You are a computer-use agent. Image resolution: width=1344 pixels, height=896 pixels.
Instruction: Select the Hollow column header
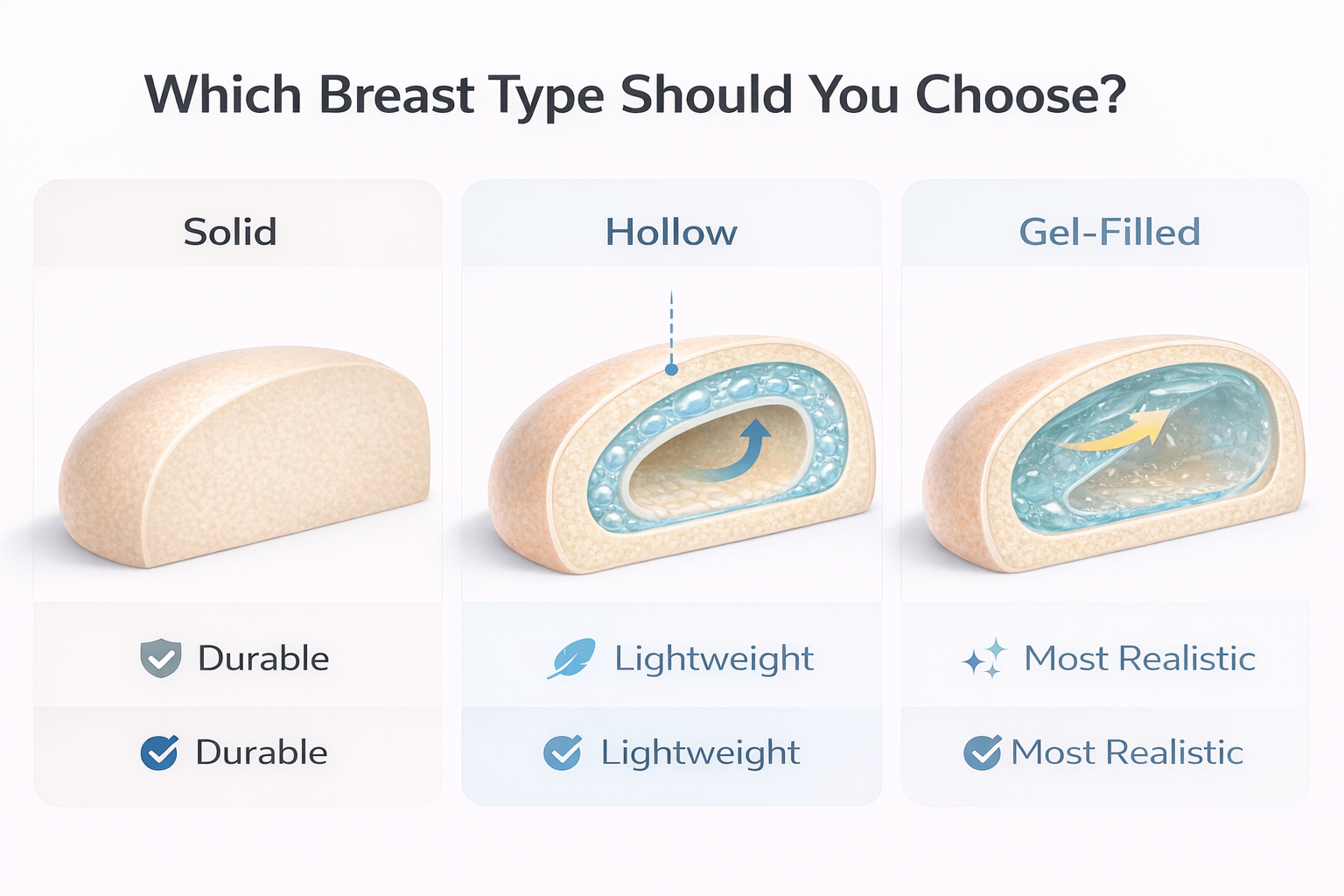coord(671,232)
